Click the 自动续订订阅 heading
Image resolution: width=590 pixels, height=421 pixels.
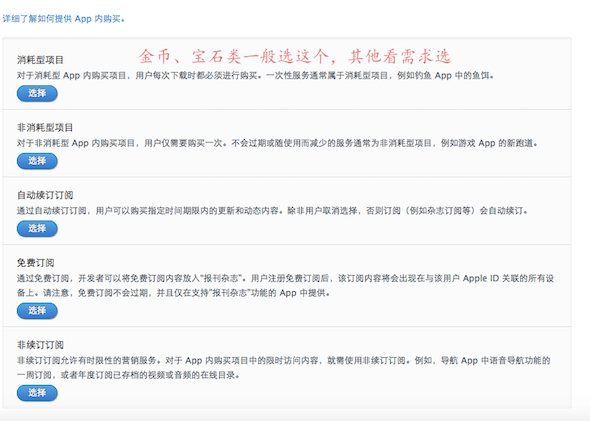45,195
